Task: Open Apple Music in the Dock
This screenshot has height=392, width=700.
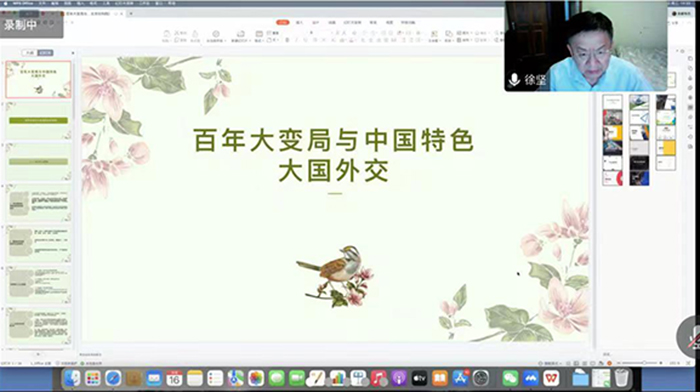Action: [379, 379]
